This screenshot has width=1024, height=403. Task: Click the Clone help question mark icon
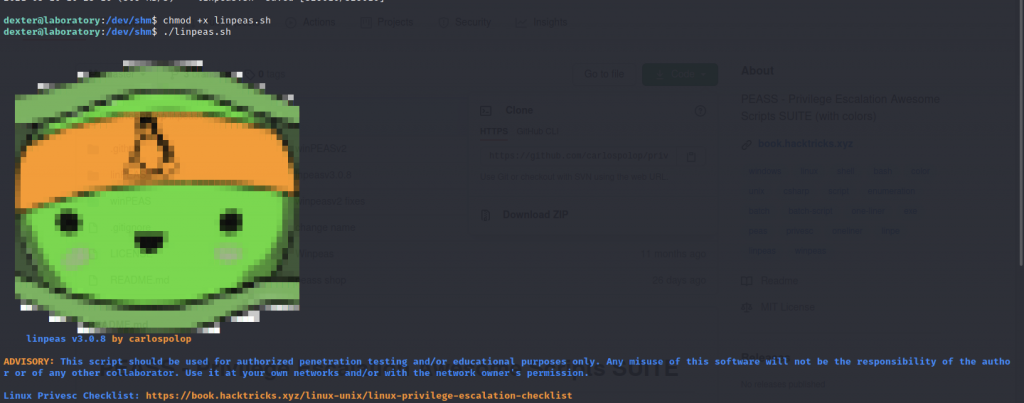pos(700,110)
